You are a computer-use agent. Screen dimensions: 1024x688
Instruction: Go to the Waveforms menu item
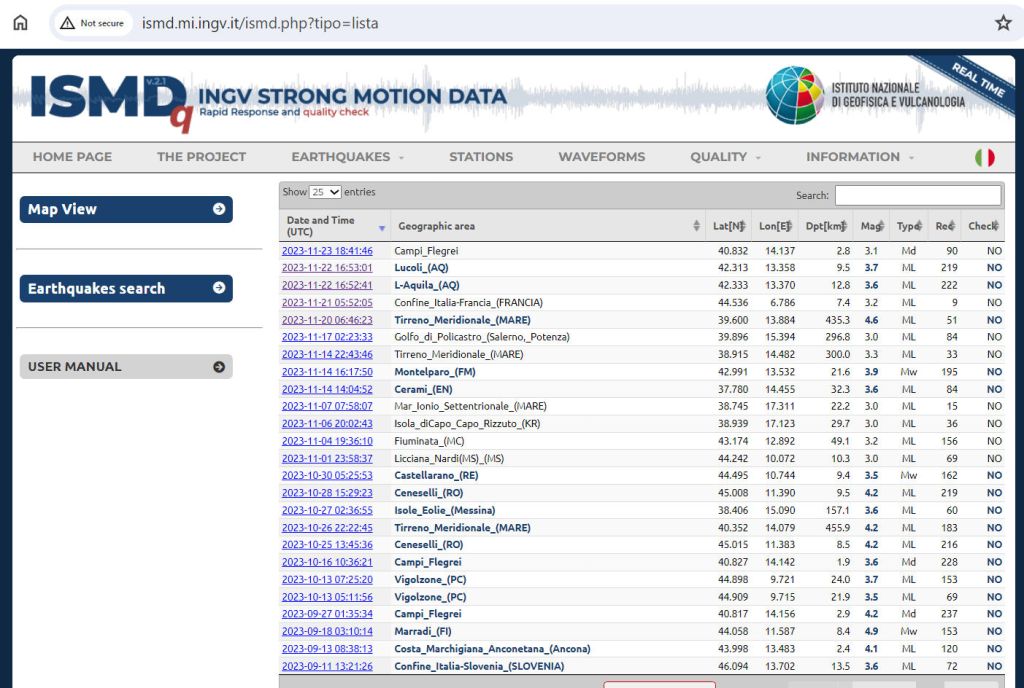(601, 157)
